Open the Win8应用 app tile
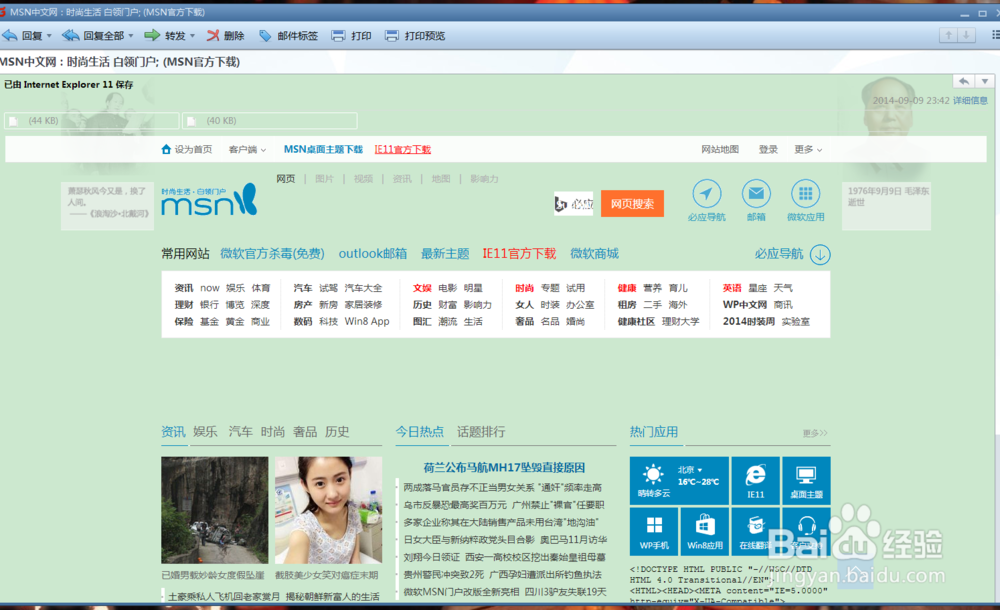Image resolution: width=1000 pixels, height=610 pixels. [705, 531]
